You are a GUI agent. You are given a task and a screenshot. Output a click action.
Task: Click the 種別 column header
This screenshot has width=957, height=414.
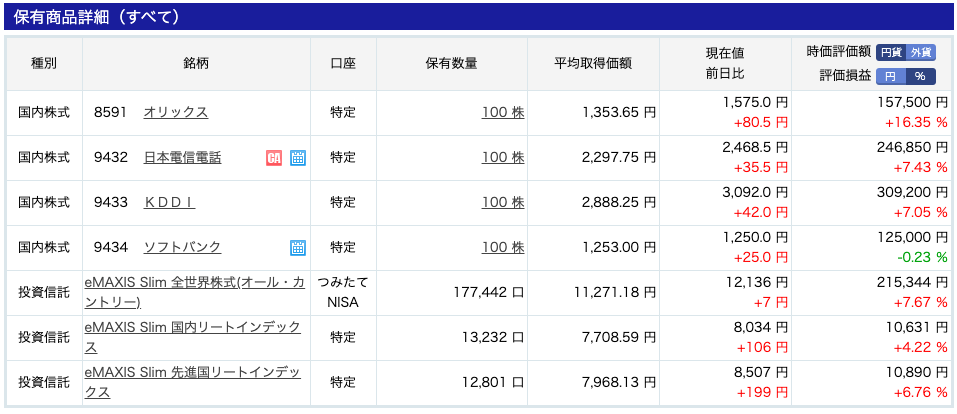click(43, 64)
